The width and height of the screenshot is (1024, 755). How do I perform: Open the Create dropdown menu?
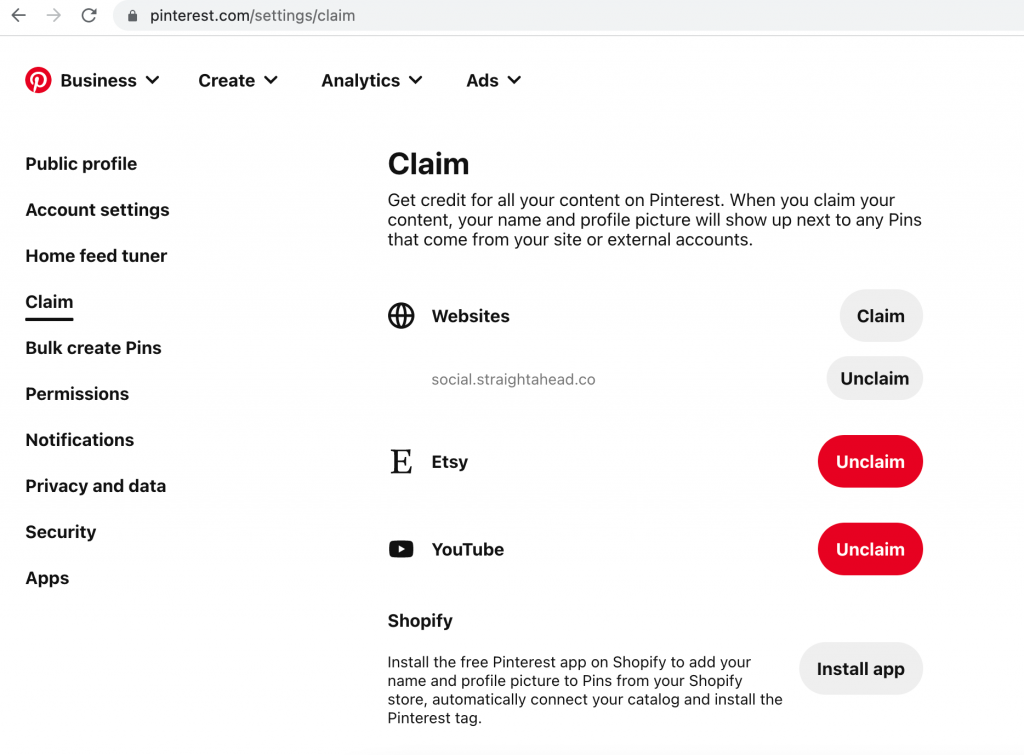(x=238, y=80)
